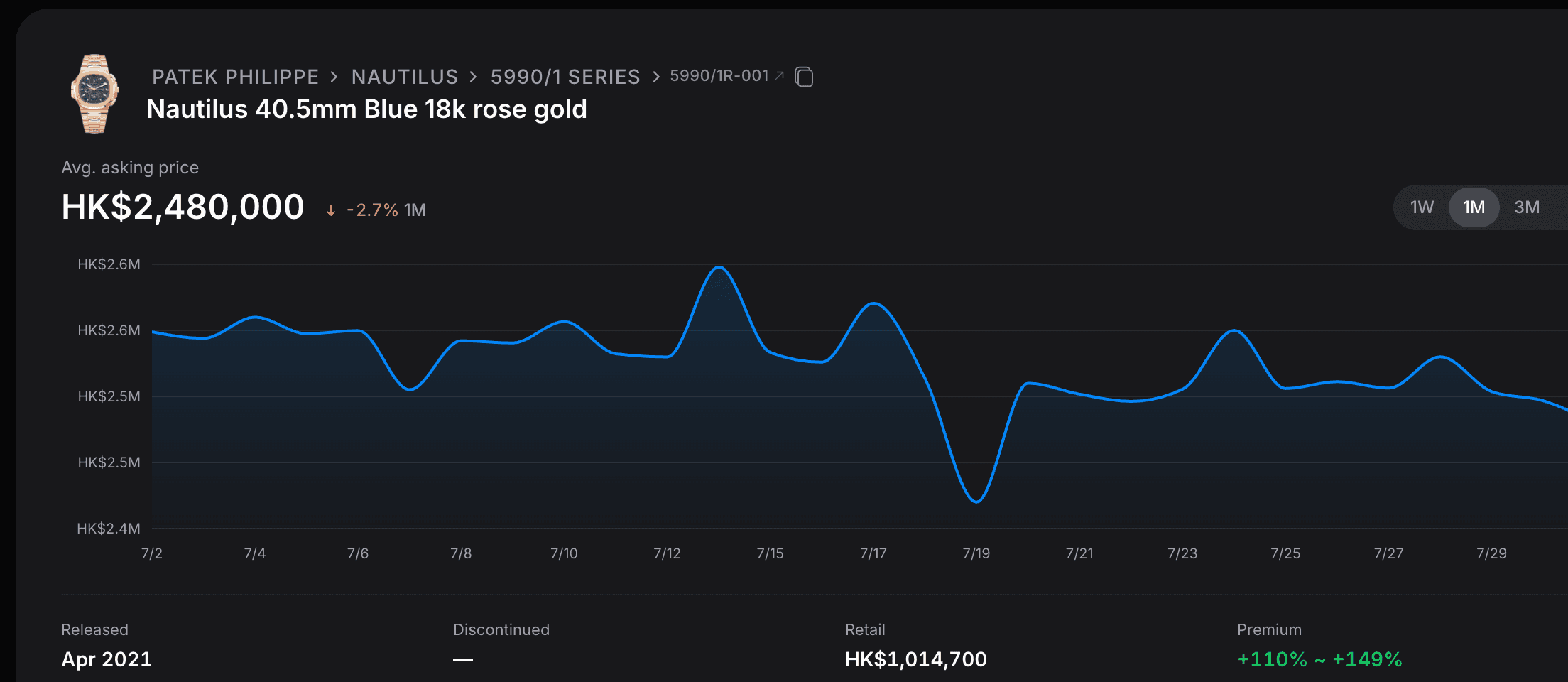Screen dimensions: 1568x682
Task: Click the 7/10 date label on x-axis
Action: (x=564, y=553)
